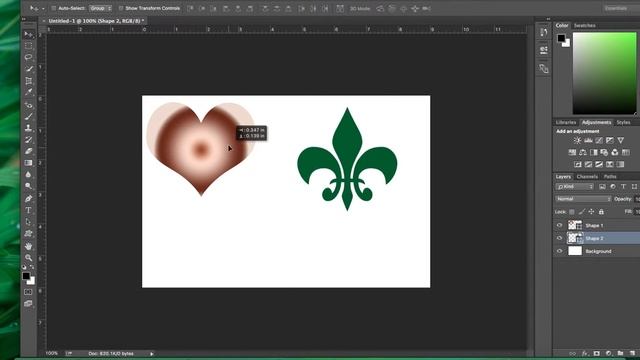Add a Brightness/Contrast adjustment

pyautogui.click(x=577, y=140)
